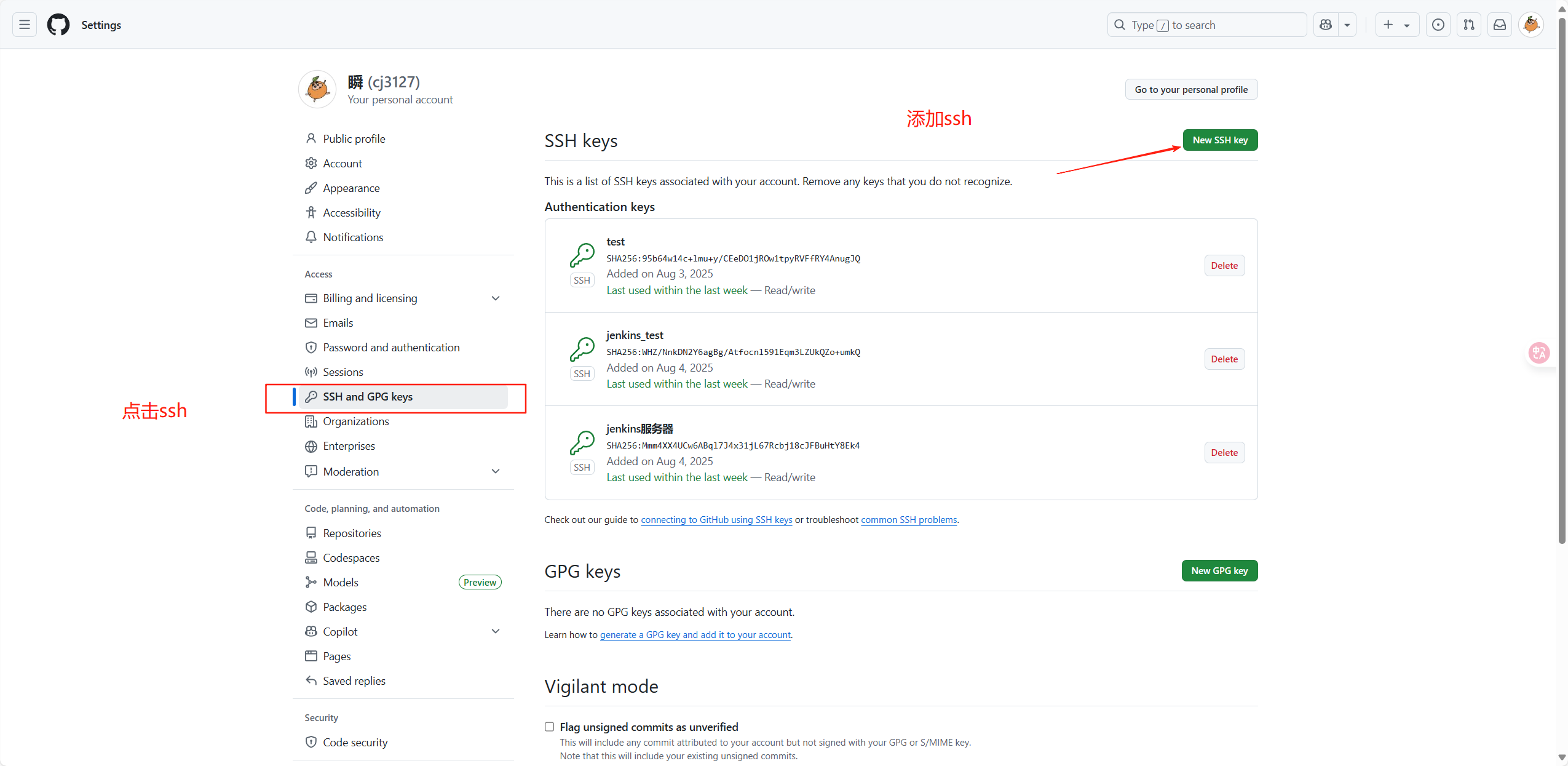The height and width of the screenshot is (766, 1568).
Task: Click the Account gear icon
Action: point(311,163)
